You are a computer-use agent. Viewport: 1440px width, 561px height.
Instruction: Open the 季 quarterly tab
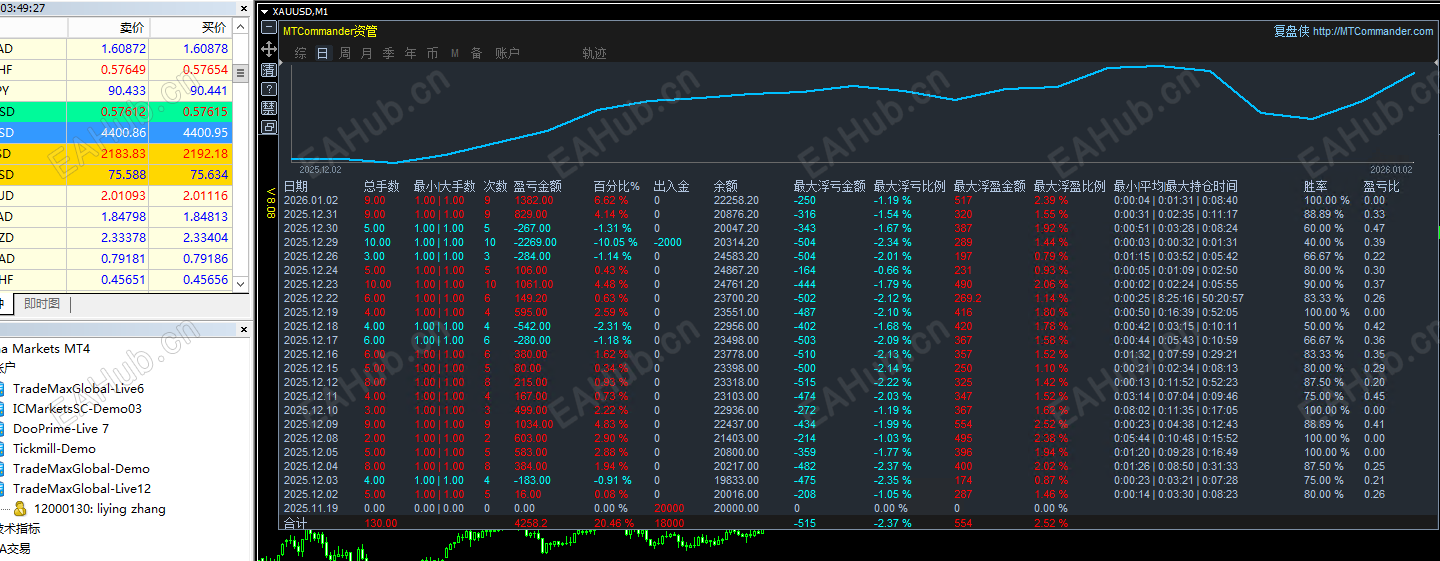coord(389,53)
